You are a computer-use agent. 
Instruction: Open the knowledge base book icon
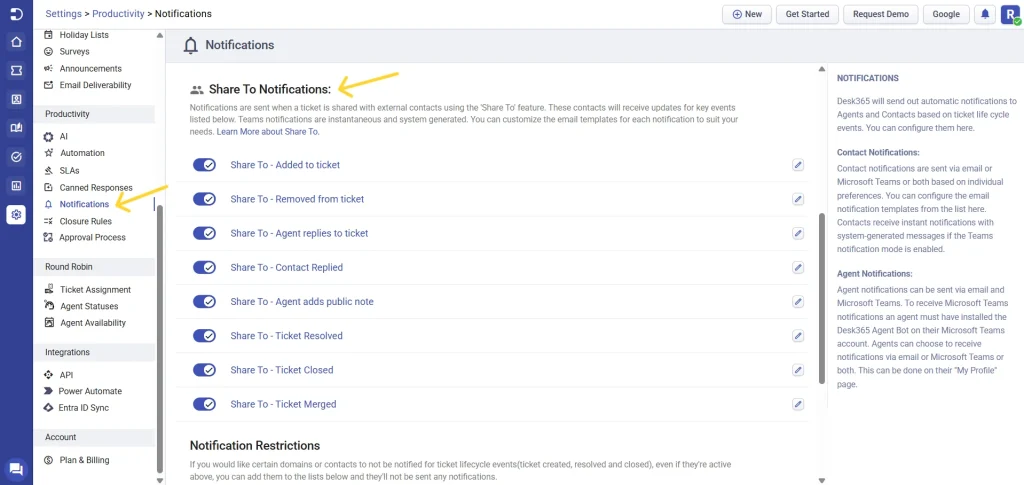16,128
